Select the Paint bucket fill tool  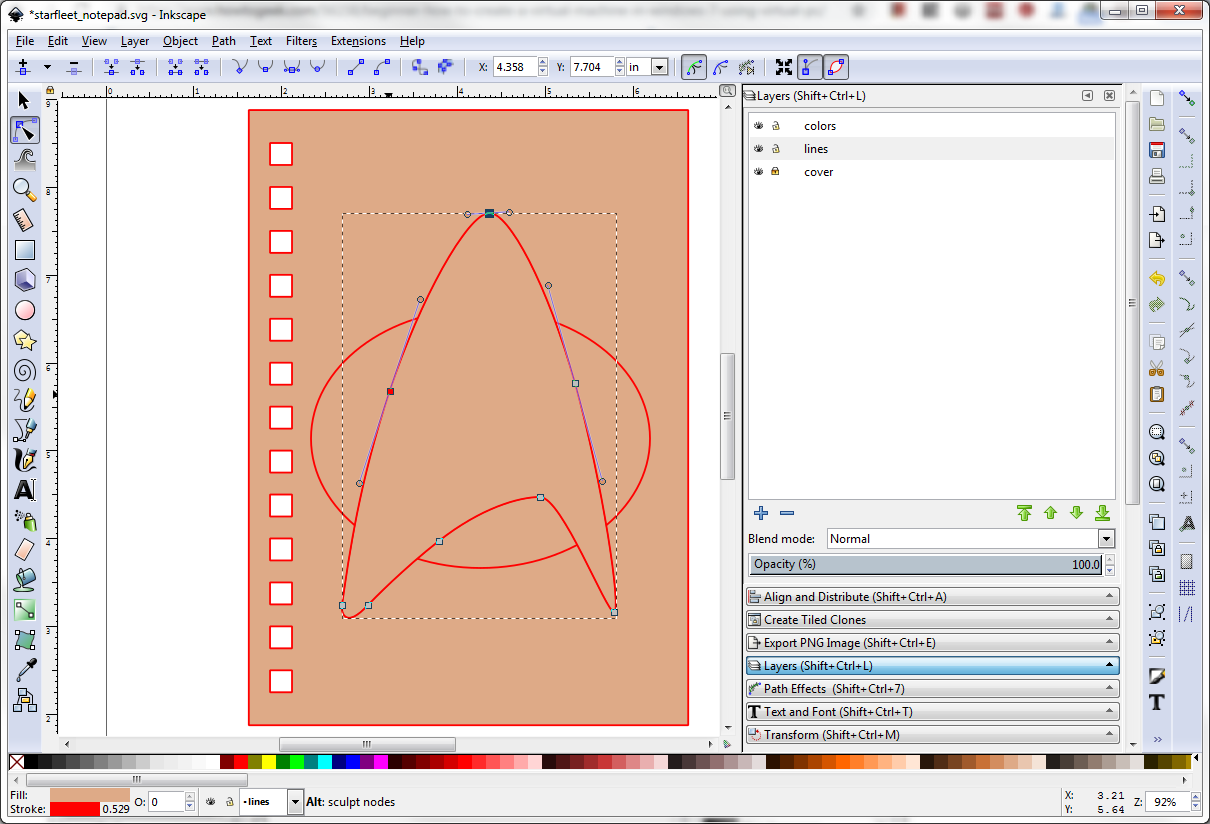click(25, 579)
